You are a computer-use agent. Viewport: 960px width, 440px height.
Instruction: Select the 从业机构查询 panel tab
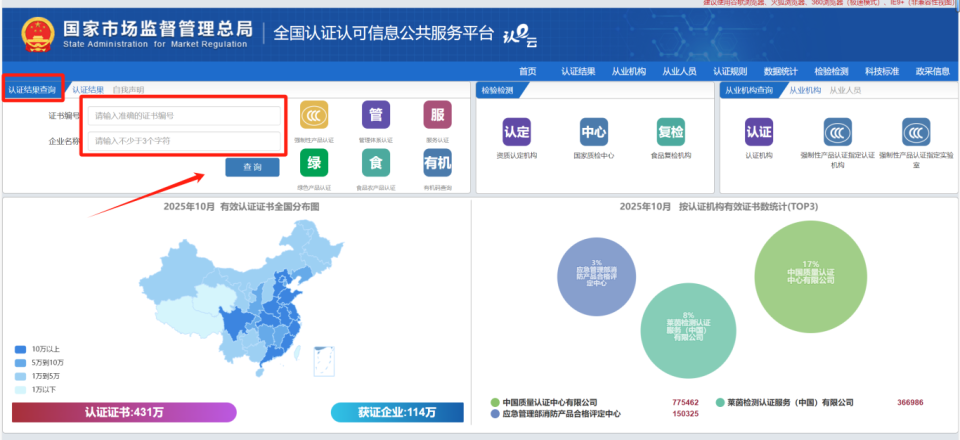coord(748,91)
